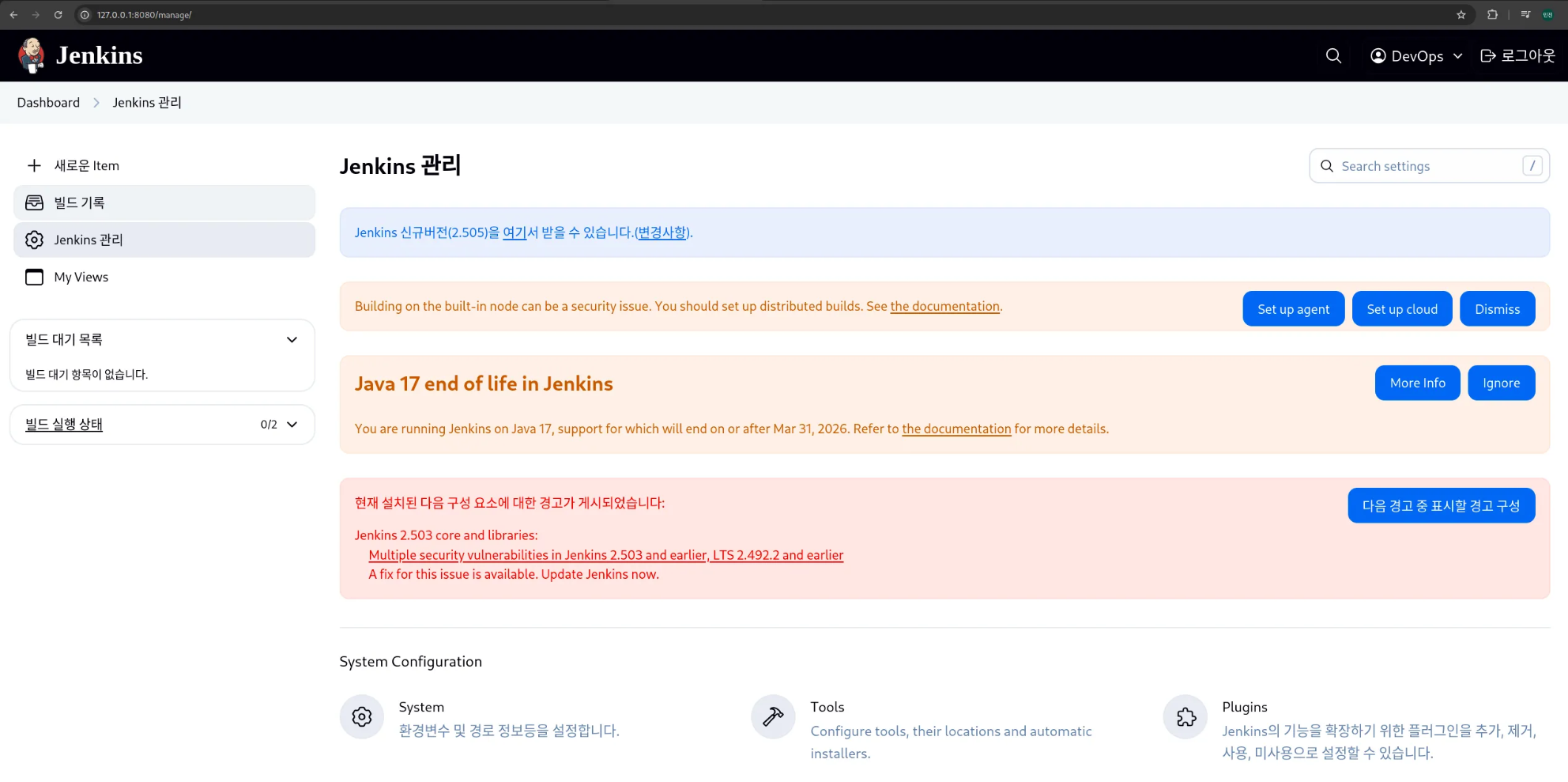1568x782 pixels.
Task: Reload the page with browser refresh icon
Action: [x=58, y=14]
